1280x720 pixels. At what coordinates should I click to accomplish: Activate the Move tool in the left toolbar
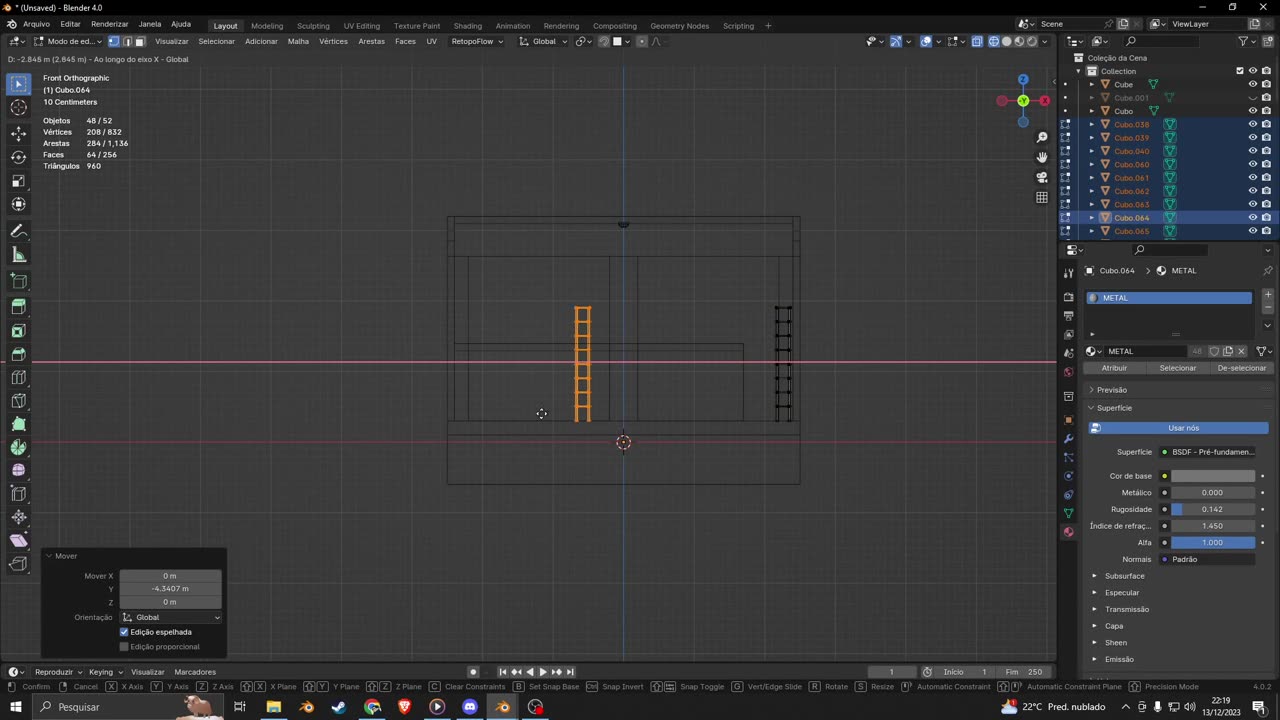tap(19, 133)
